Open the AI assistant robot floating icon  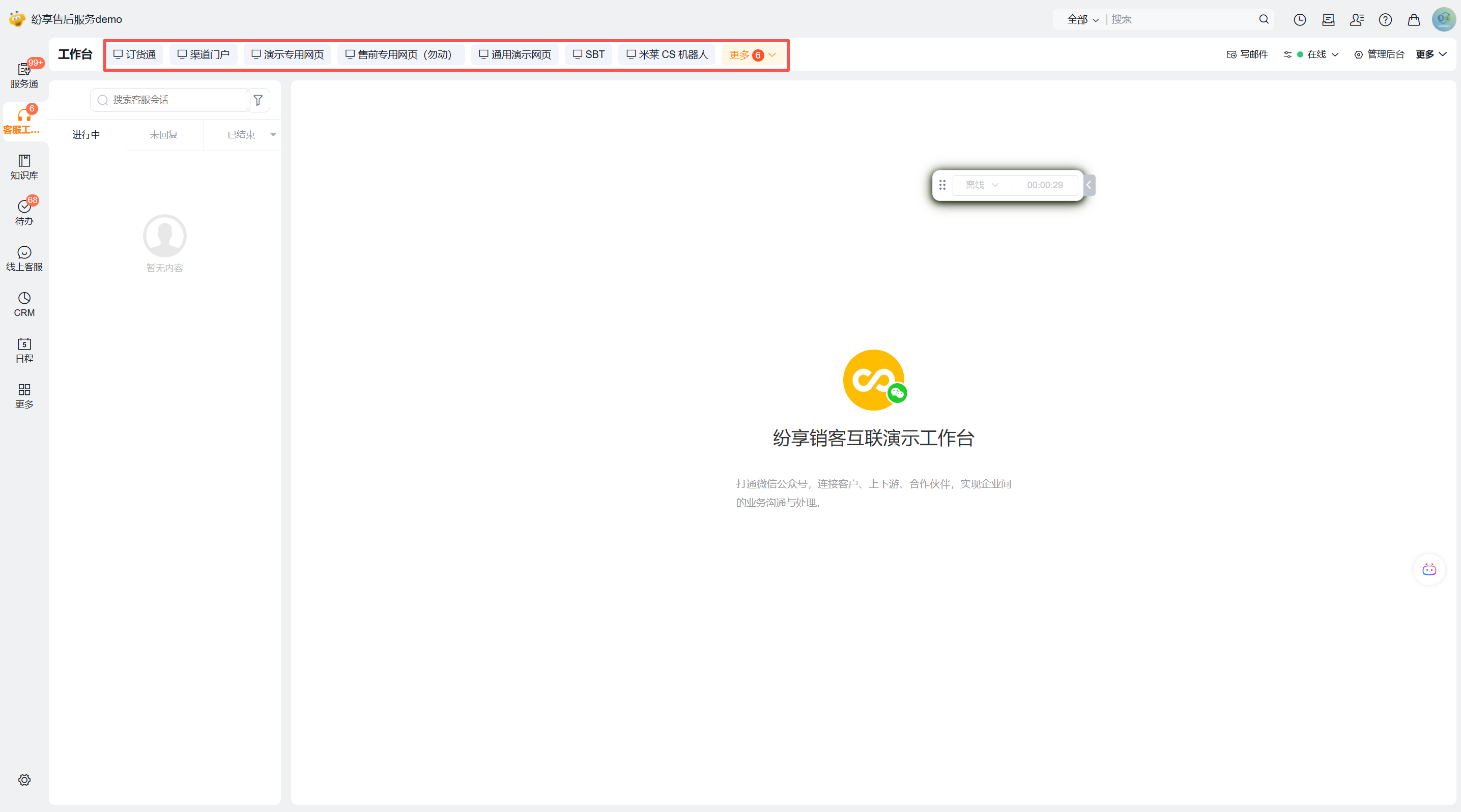click(1428, 569)
